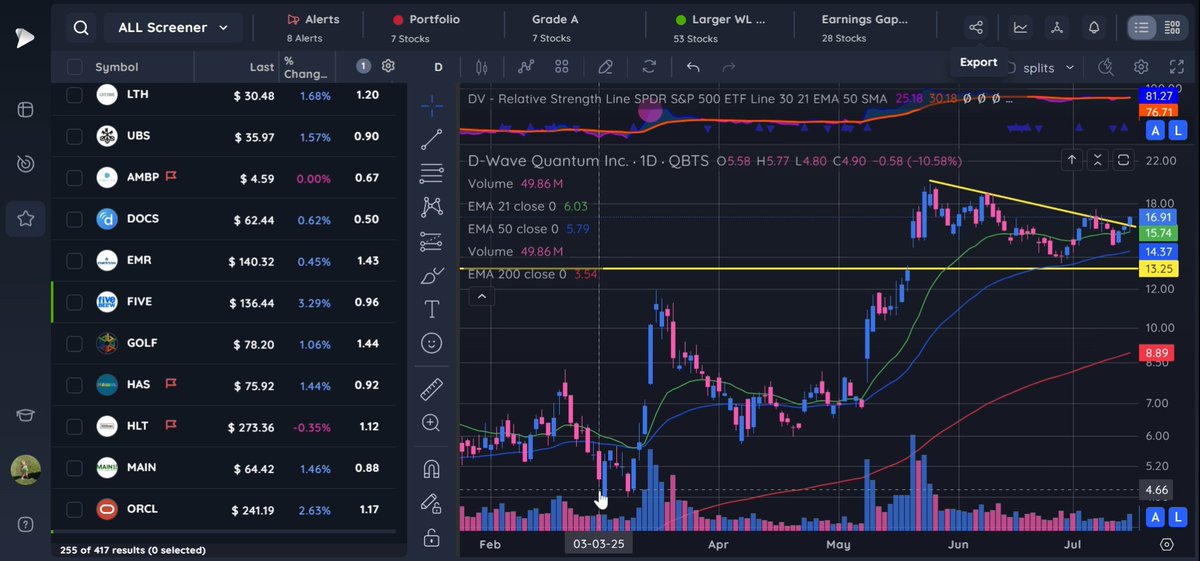Viewport: 1200px width, 561px height.
Task: Open the watchlists star in sidebar
Action: click(25, 217)
